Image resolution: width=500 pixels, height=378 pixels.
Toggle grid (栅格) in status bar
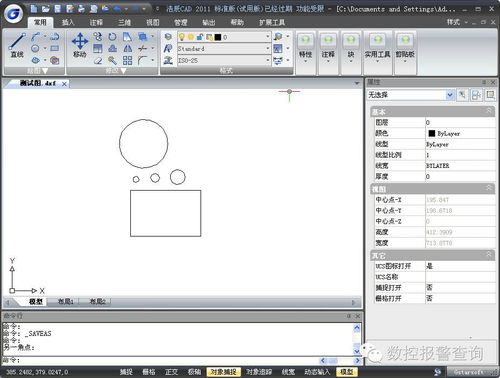149,372
